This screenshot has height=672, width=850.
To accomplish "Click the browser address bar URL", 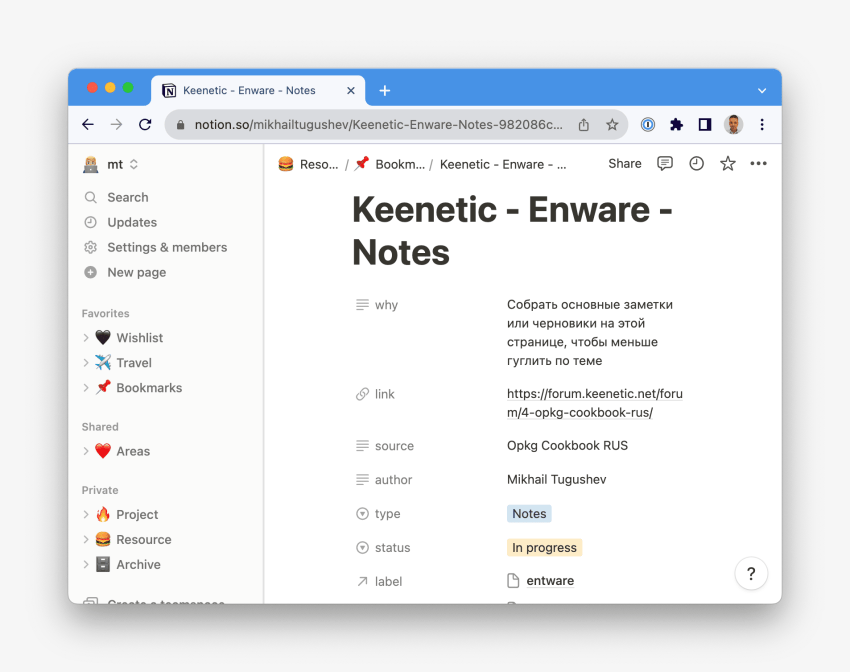I will (x=378, y=125).
